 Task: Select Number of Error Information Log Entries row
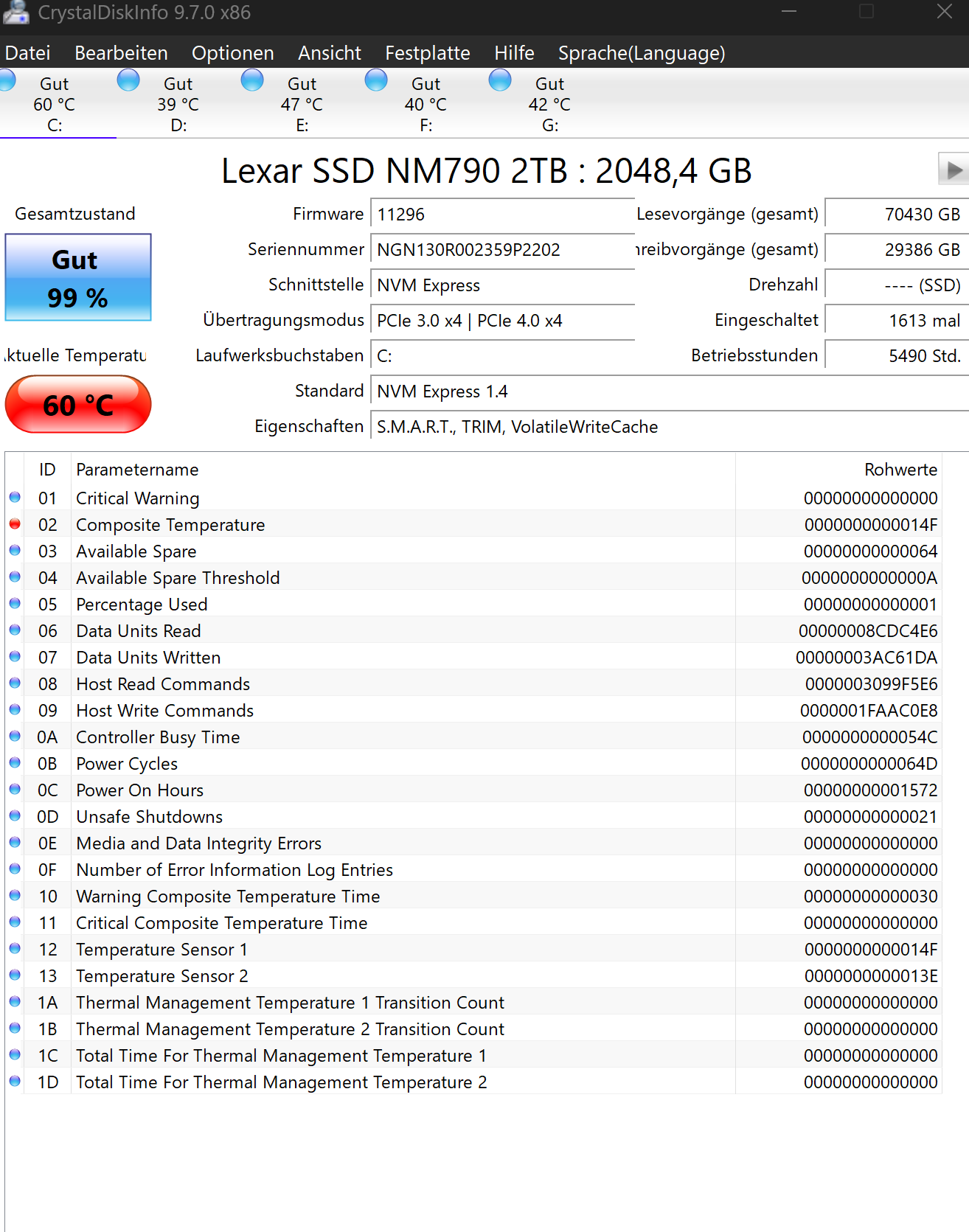[473, 869]
